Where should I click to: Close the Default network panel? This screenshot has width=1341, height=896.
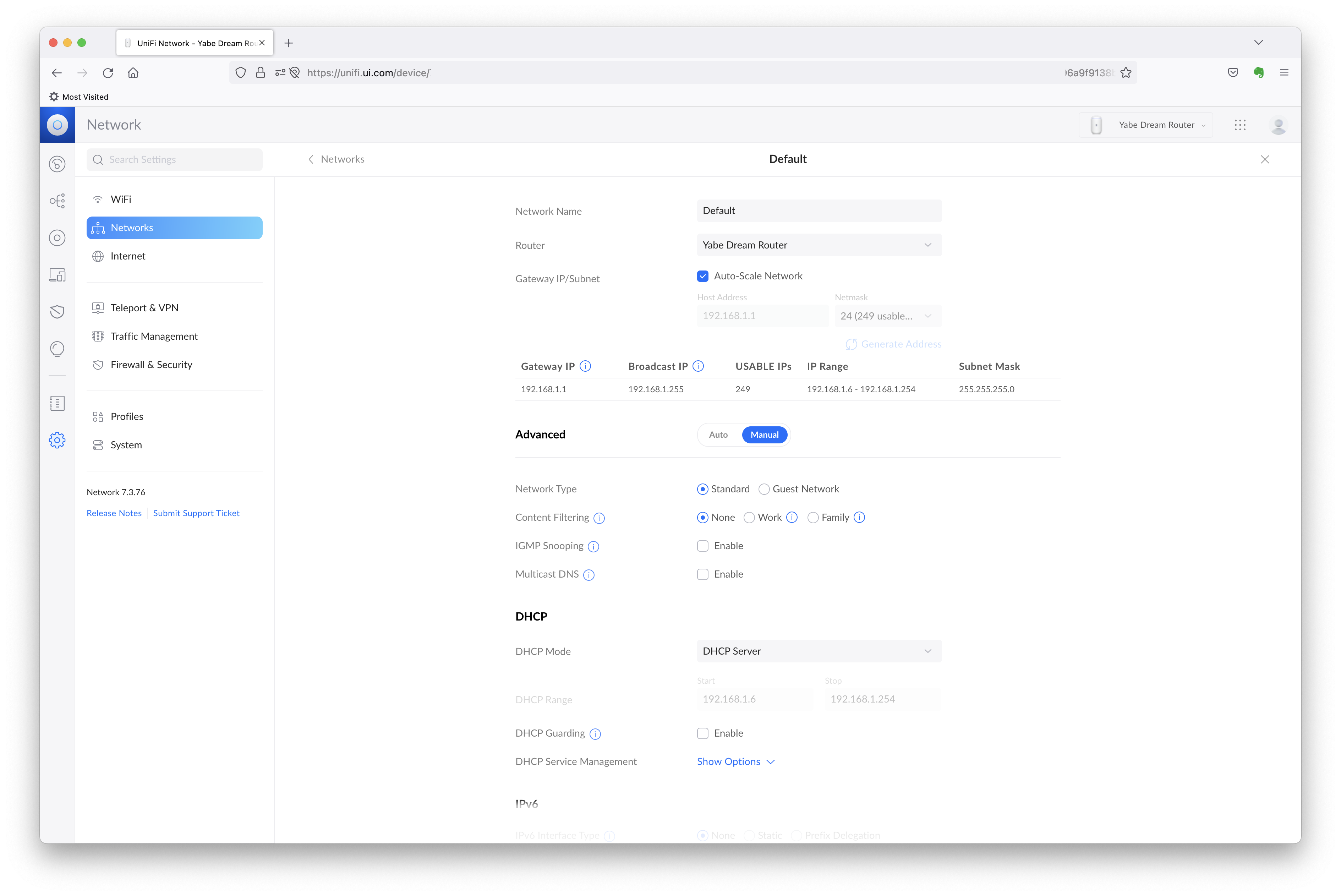click(1264, 159)
